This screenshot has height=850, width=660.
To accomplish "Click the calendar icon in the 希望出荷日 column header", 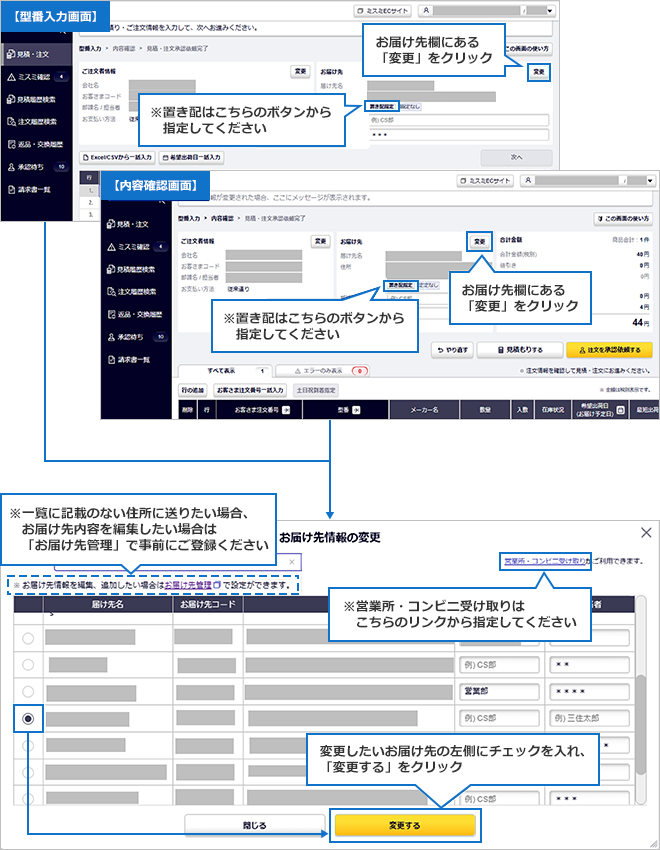I will 620,410.
